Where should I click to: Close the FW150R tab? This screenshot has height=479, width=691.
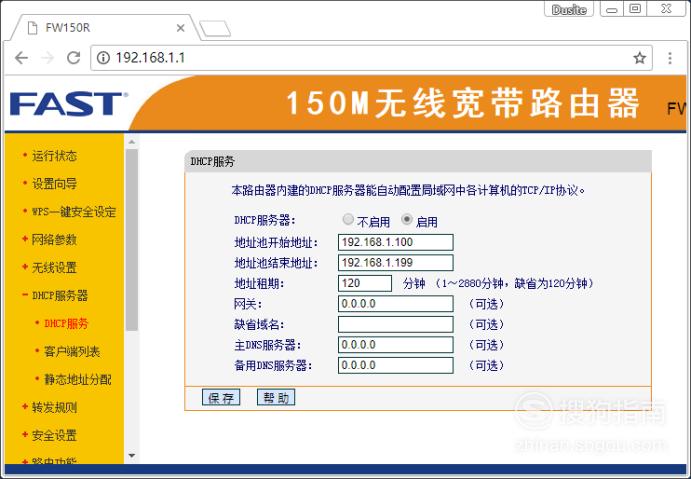180,28
